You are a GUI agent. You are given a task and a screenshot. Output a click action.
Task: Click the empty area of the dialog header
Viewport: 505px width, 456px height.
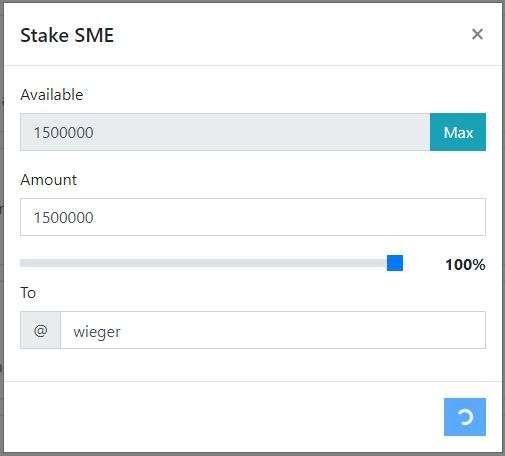pos(290,34)
